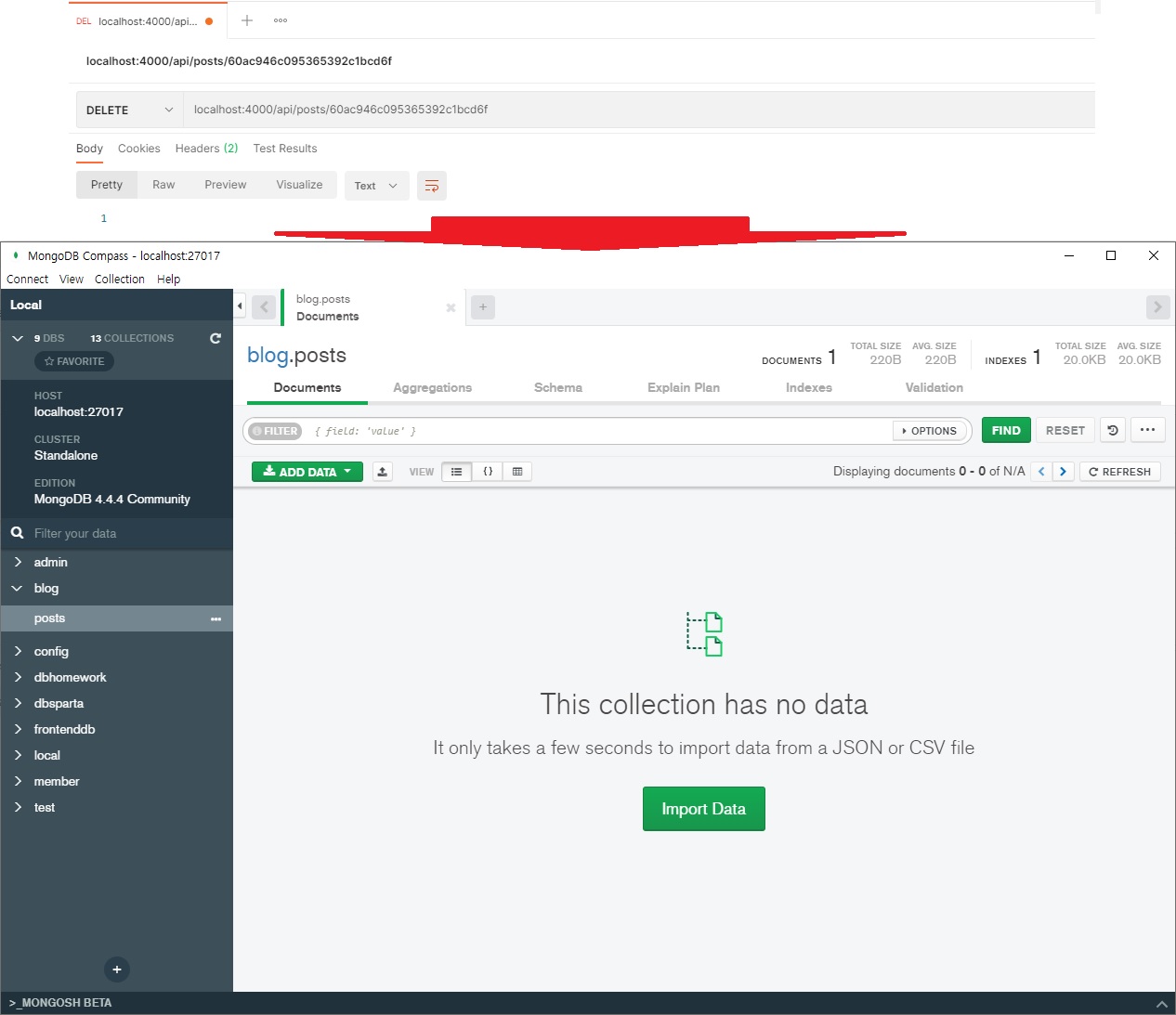Export collection icon beside Add Data
This screenshot has width=1176, height=1015.
[383, 472]
